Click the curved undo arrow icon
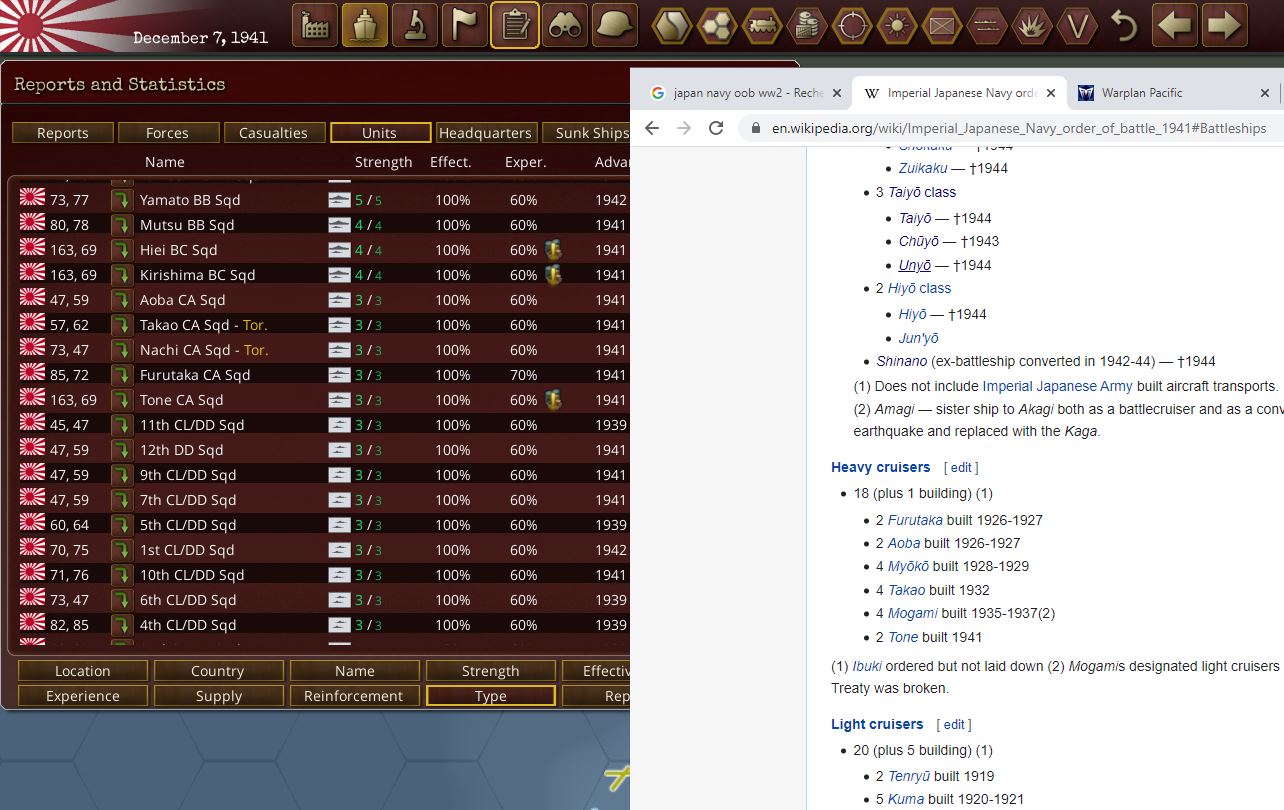 [x=1125, y=25]
